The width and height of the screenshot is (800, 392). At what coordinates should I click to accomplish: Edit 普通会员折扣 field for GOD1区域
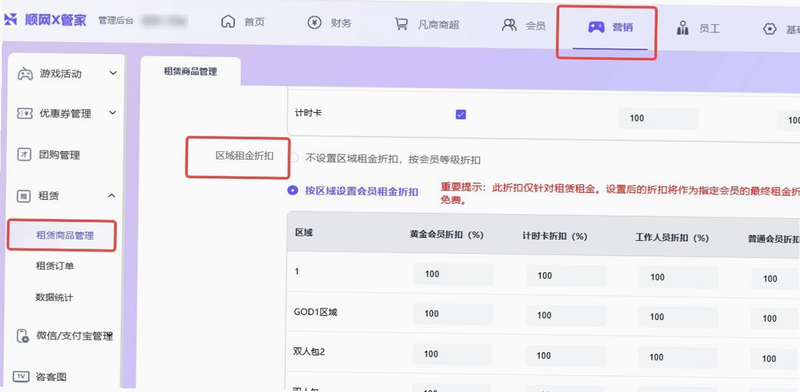775,318
